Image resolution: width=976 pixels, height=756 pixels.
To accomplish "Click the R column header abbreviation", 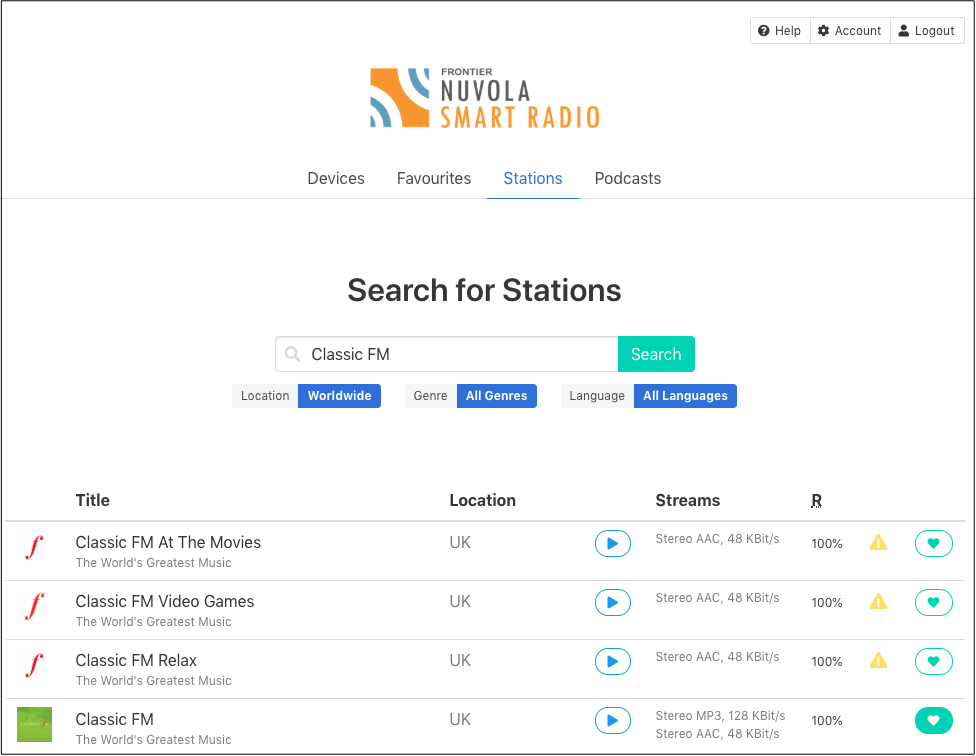I will coord(816,500).
